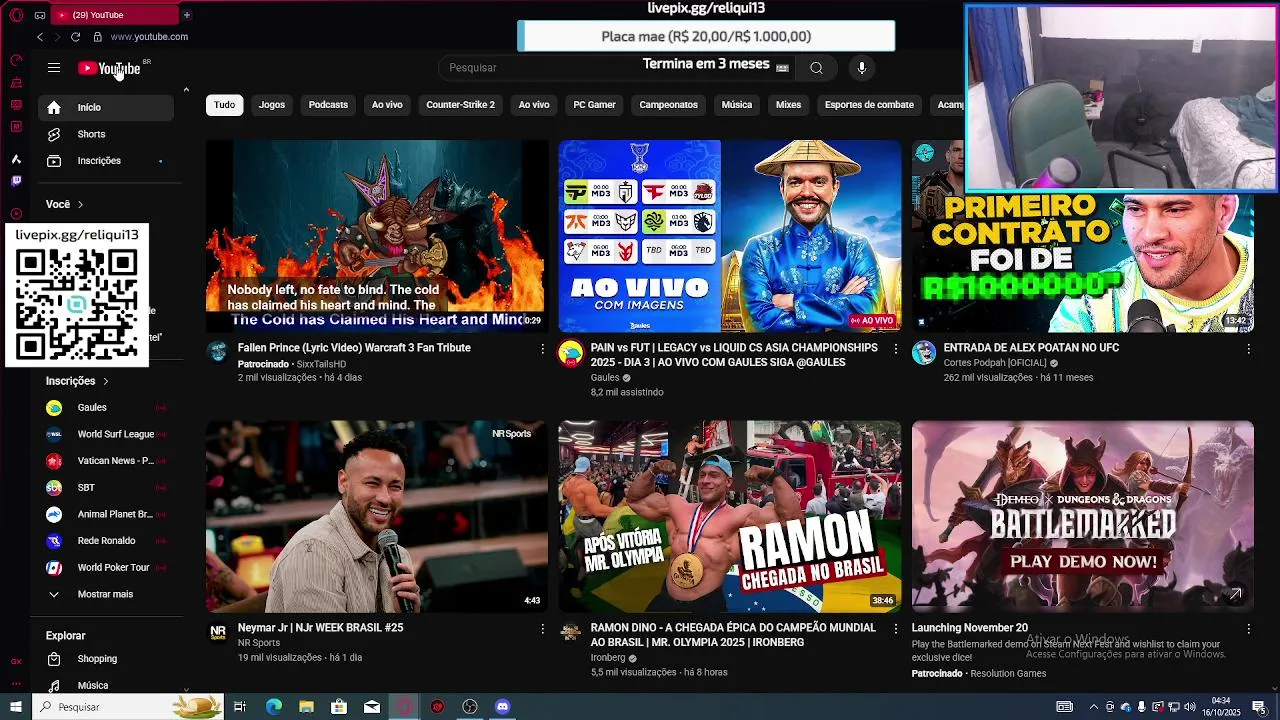Click the search magnifier button
Image resolution: width=1280 pixels, height=720 pixels.
pos(816,68)
